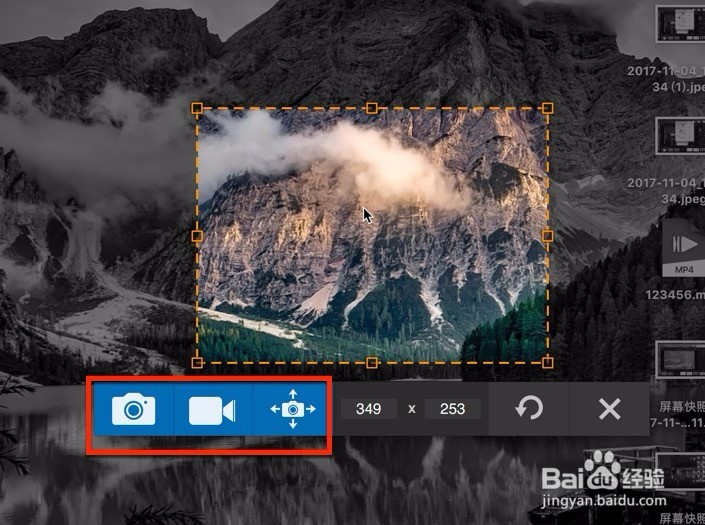Select the 123456 MP4 desktop file
This screenshot has height=525, width=705.
point(683,247)
